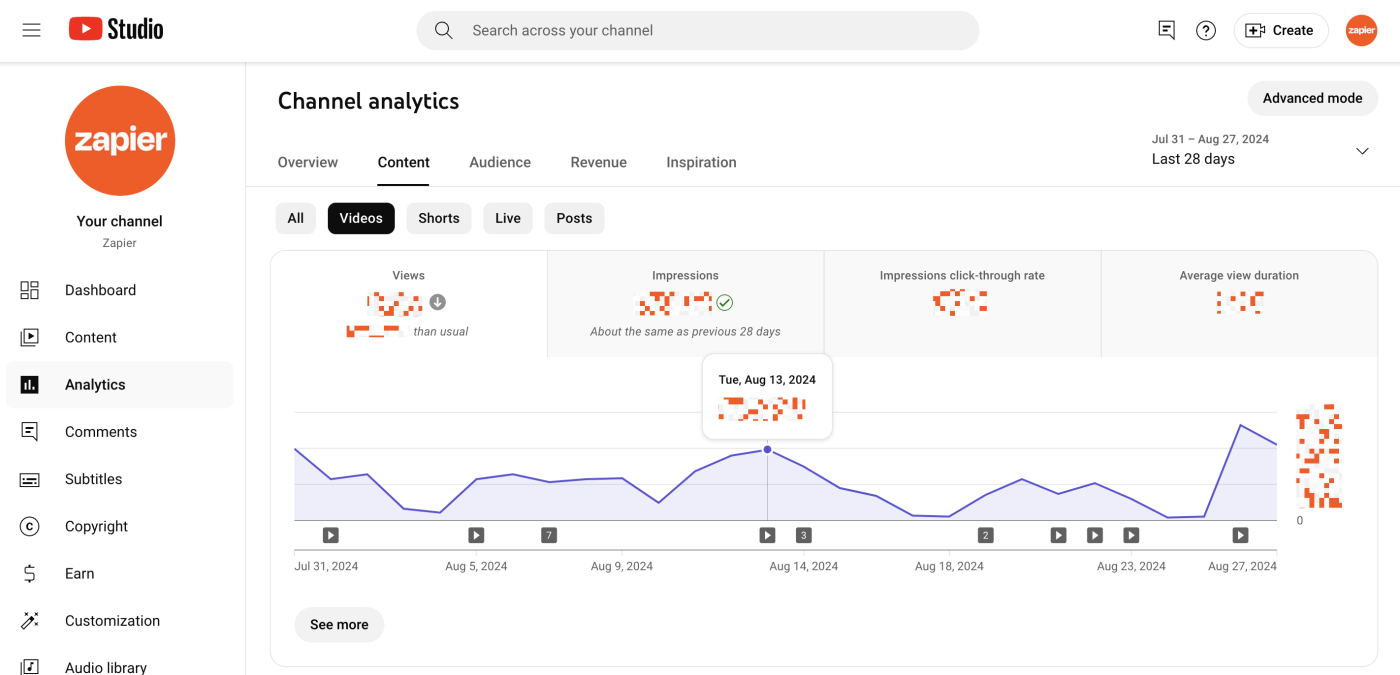The image size is (1400, 675).
Task: Select the Average view duration card
Action: point(1239,304)
